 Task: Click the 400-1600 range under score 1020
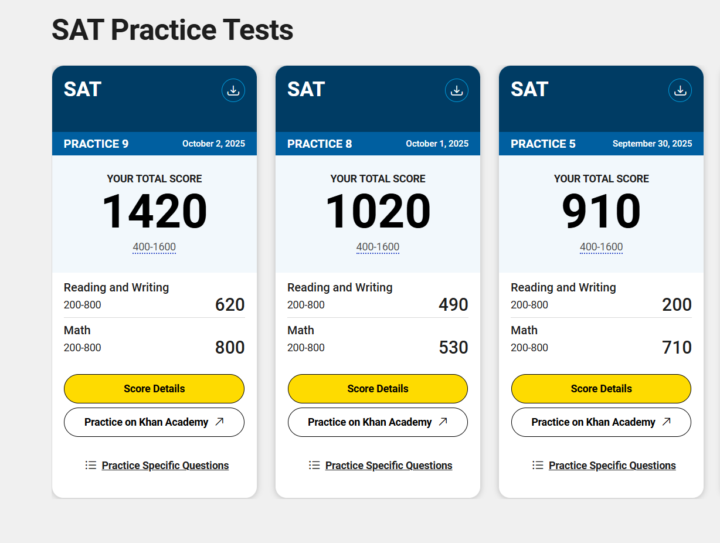377,247
